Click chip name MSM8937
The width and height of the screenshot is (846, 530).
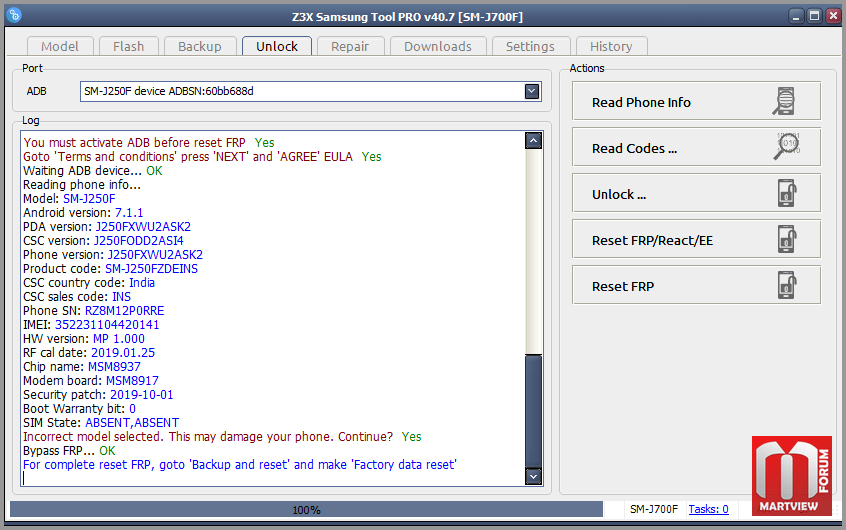point(114,367)
